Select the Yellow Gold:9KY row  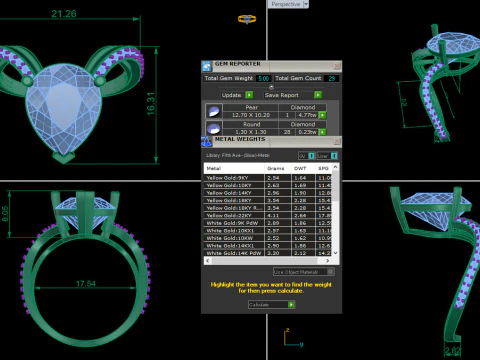click(268, 178)
